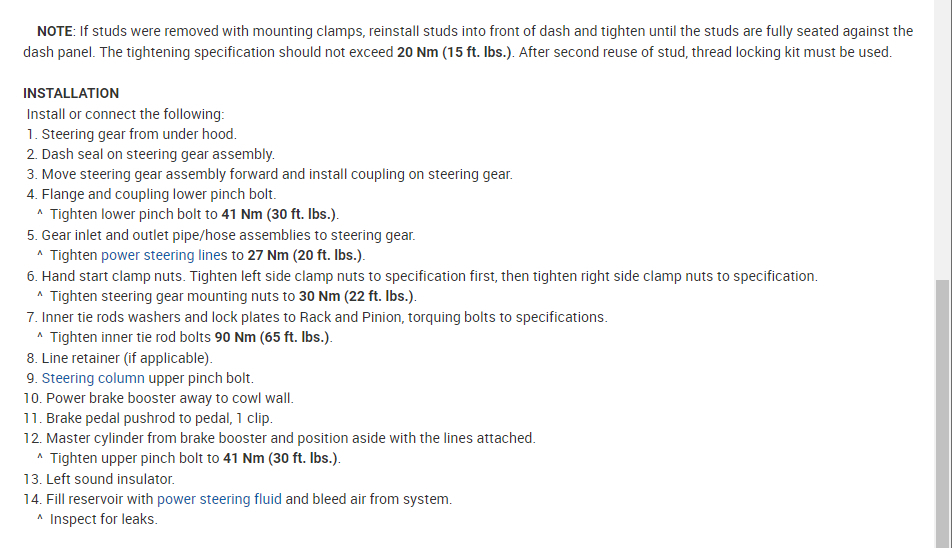Click the caret before 'Tighten power steering lines'
The height and width of the screenshot is (548, 952).
[39, 256]
